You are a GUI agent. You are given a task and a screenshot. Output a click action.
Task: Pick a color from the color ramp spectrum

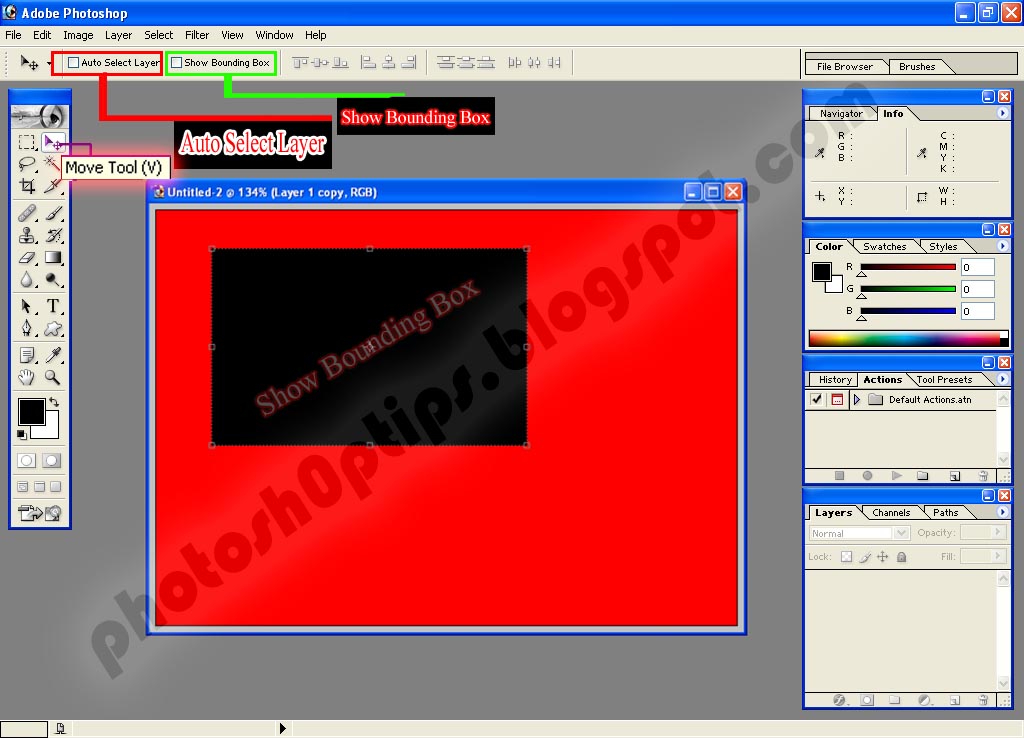(905, 339)
